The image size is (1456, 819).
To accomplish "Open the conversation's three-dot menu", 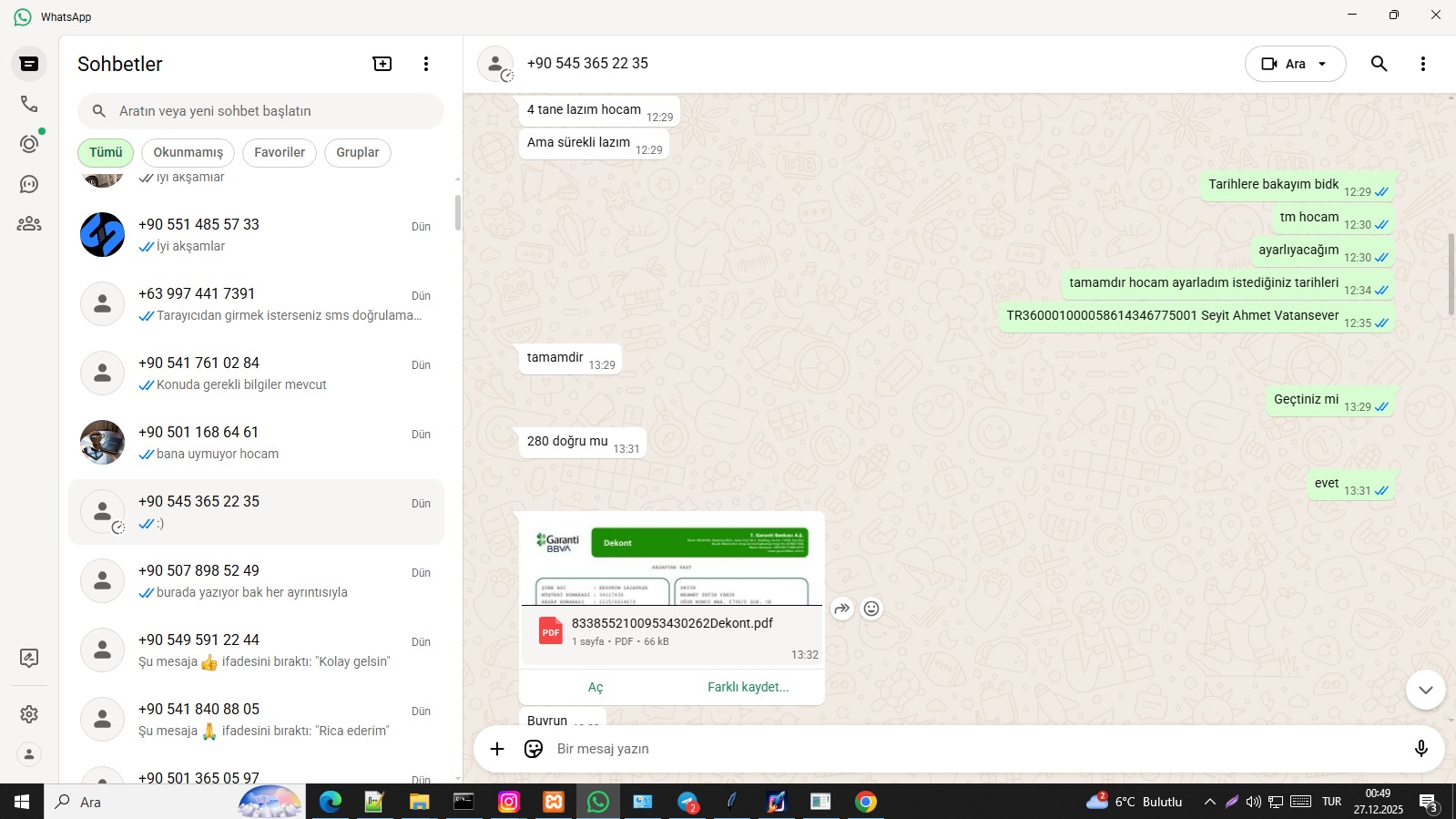I will coord(1423,64).
